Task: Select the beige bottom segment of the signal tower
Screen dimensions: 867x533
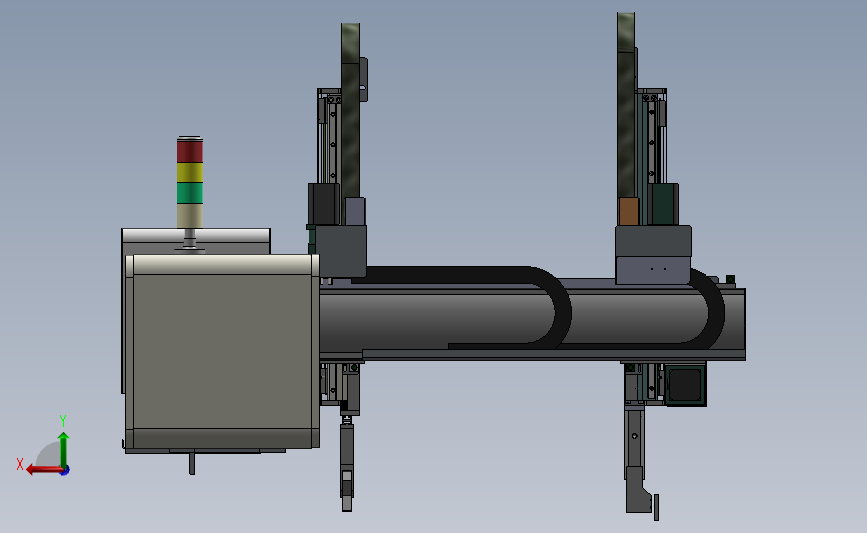Action: click(x=190, y=216)
